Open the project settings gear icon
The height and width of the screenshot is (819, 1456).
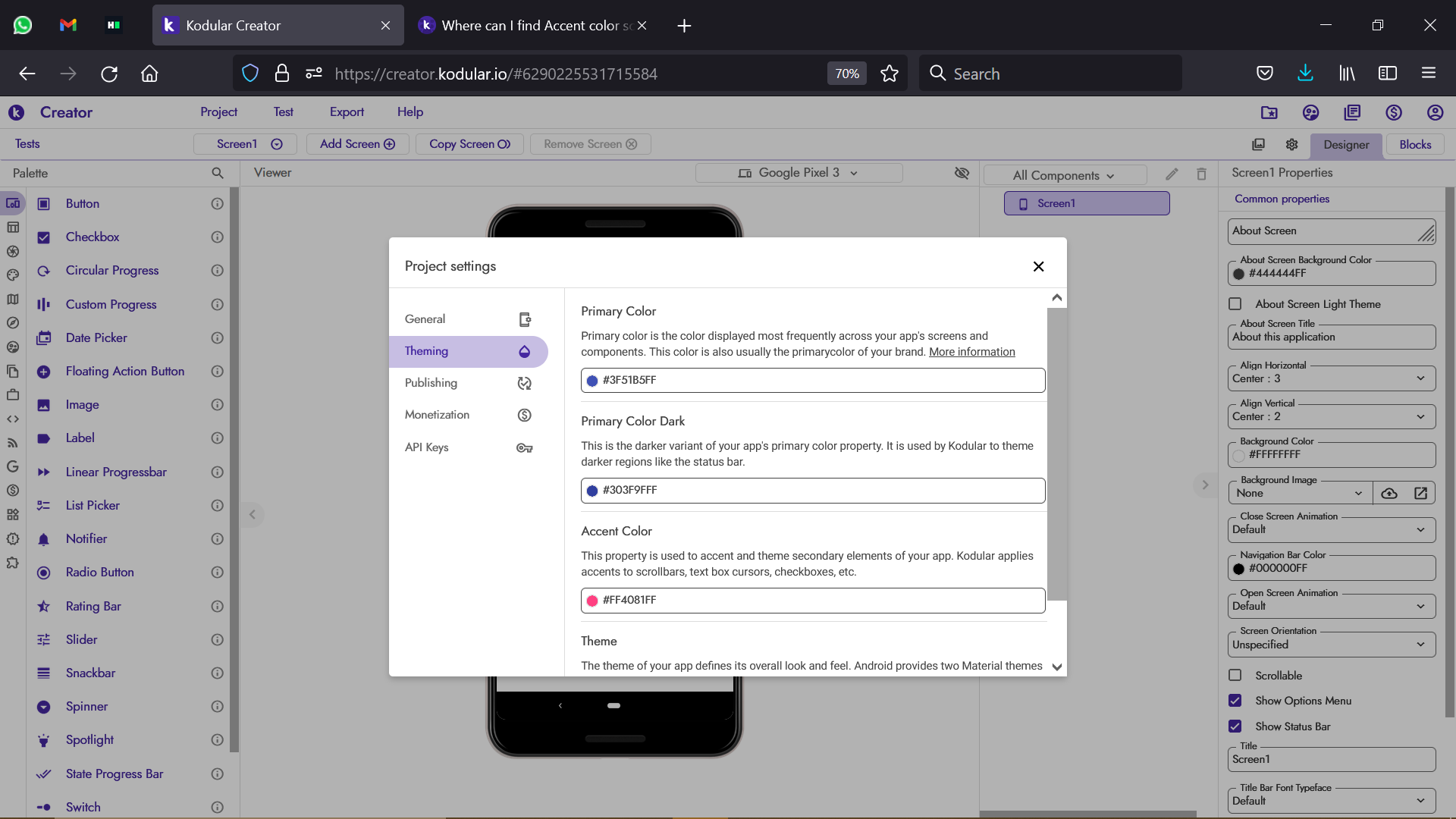coord(1292,145)
